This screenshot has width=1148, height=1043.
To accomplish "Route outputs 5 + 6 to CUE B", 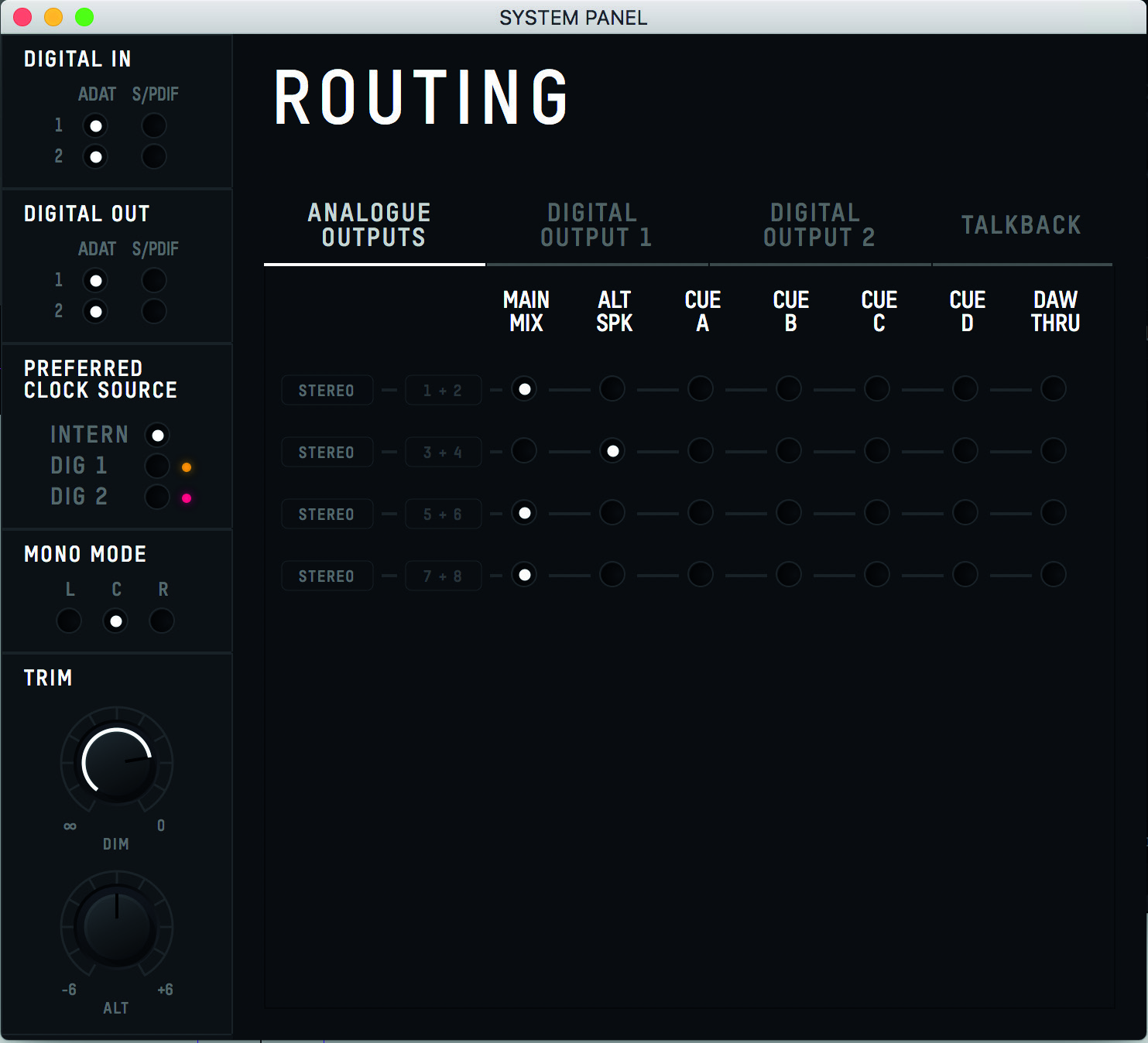I will point(789,512).
